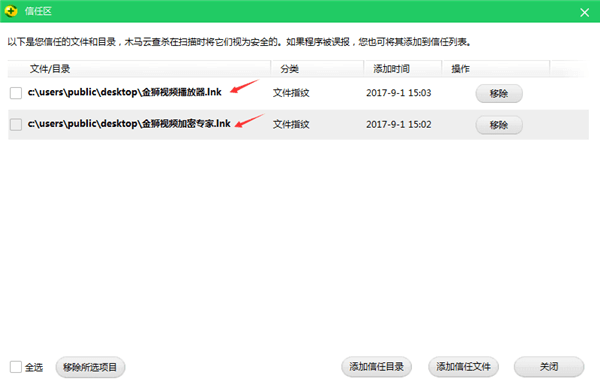Click 文件指纹 in the 金狮视频加密专家.lnk row
This screenshot has width=600, height=390.
pyautogui.click(x=291, y=124)
